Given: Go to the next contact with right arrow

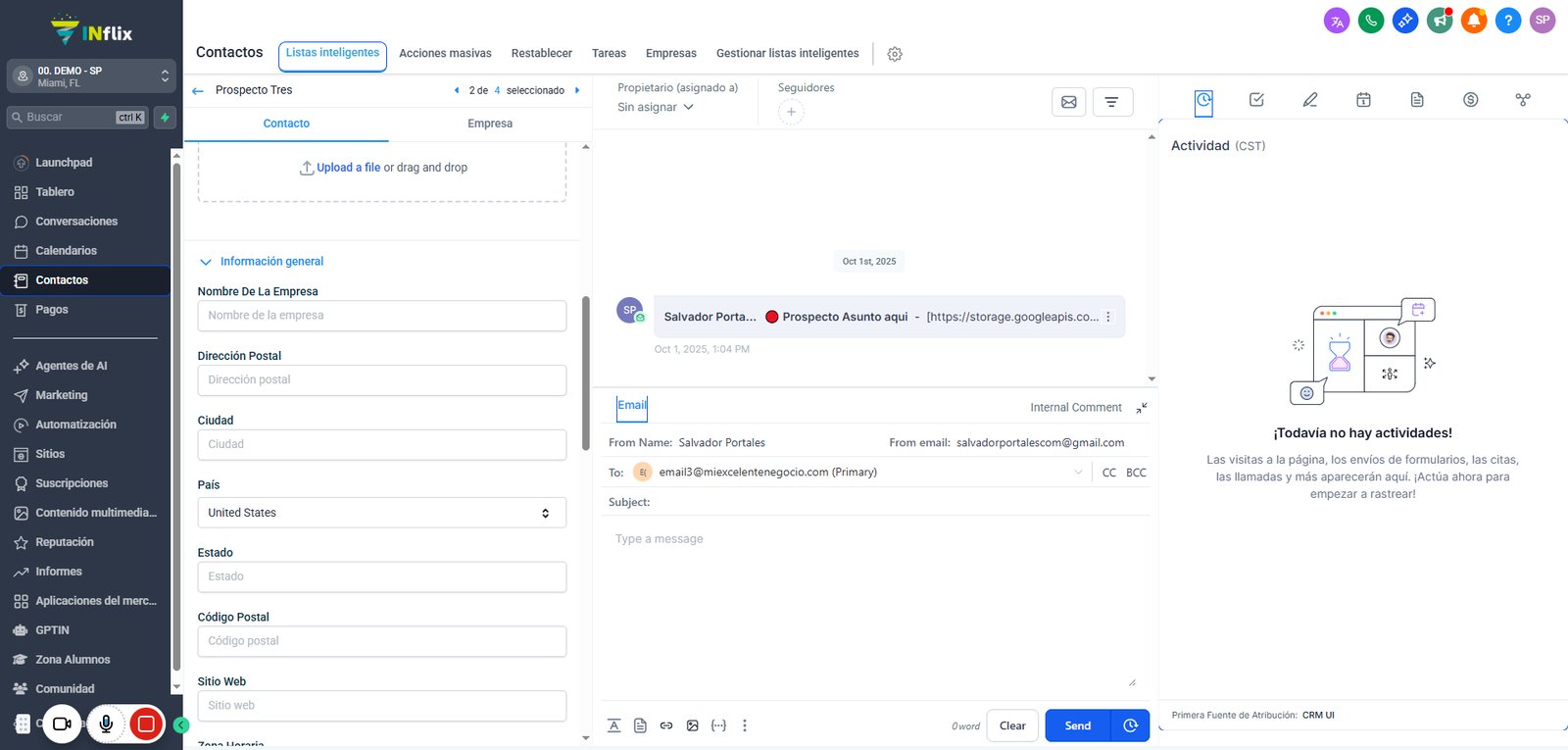Looking at the screenshot, I should pos(577,90).
